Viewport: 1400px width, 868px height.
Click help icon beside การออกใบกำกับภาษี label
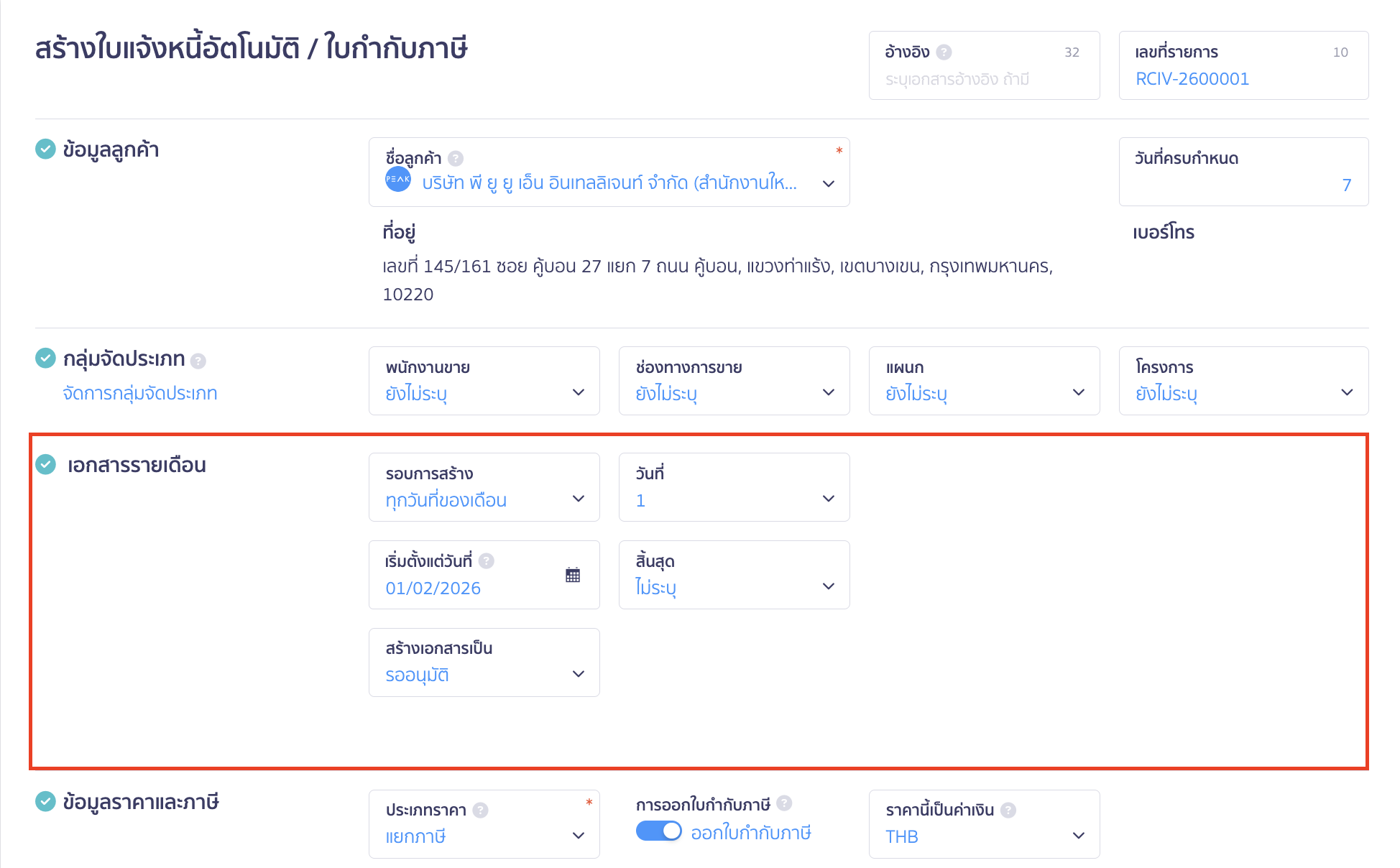785,803
